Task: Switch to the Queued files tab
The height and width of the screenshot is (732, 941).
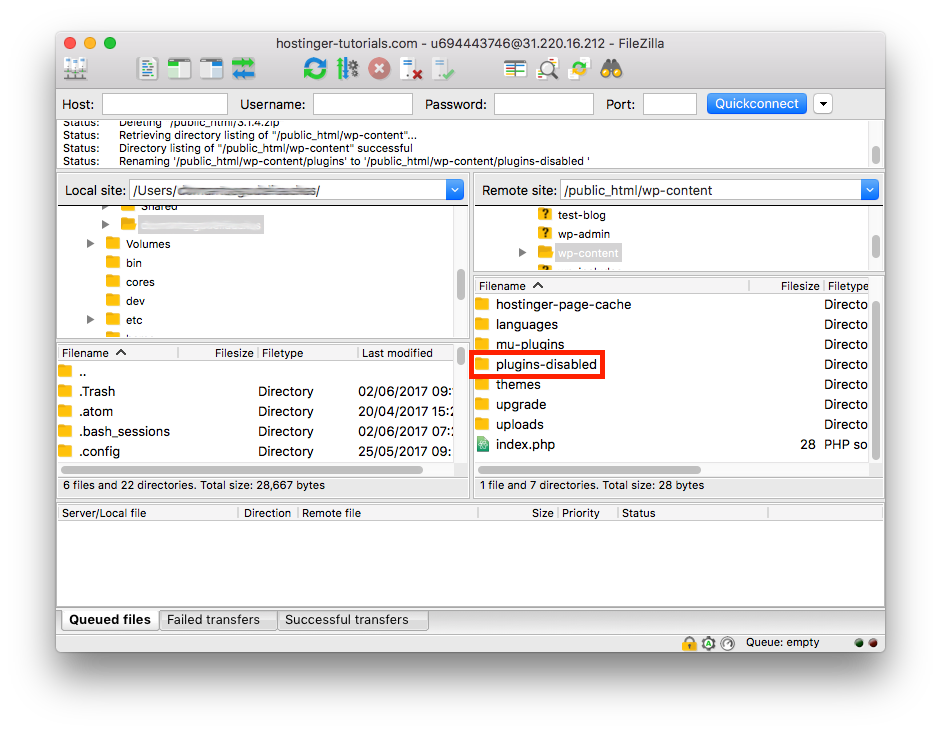Action: 110,620
